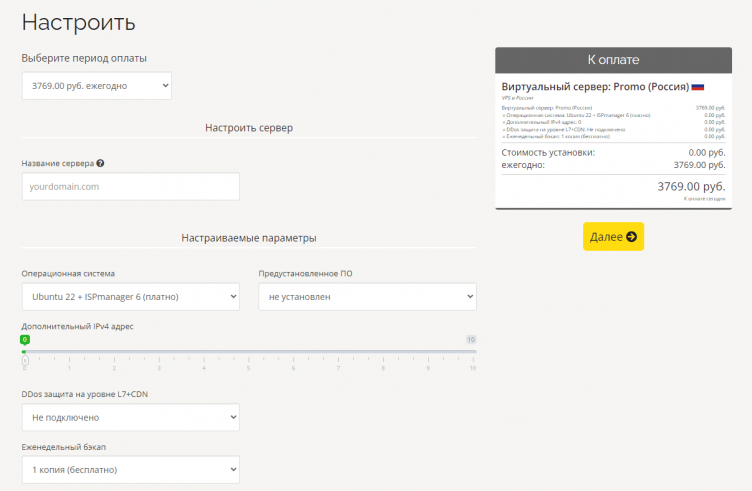Open the Предустановленное ПО dropdown
752x491 pixels.
[x=367, y=297]
